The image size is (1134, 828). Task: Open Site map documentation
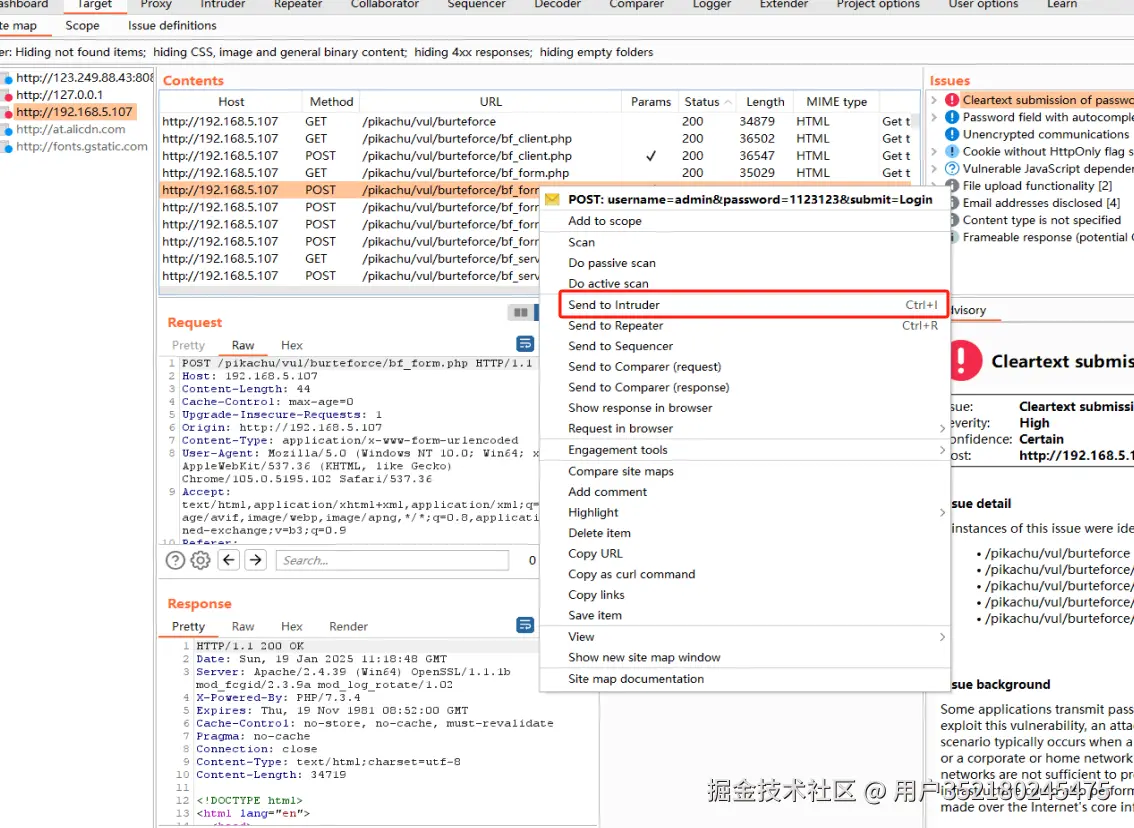[x=745, y=679]
